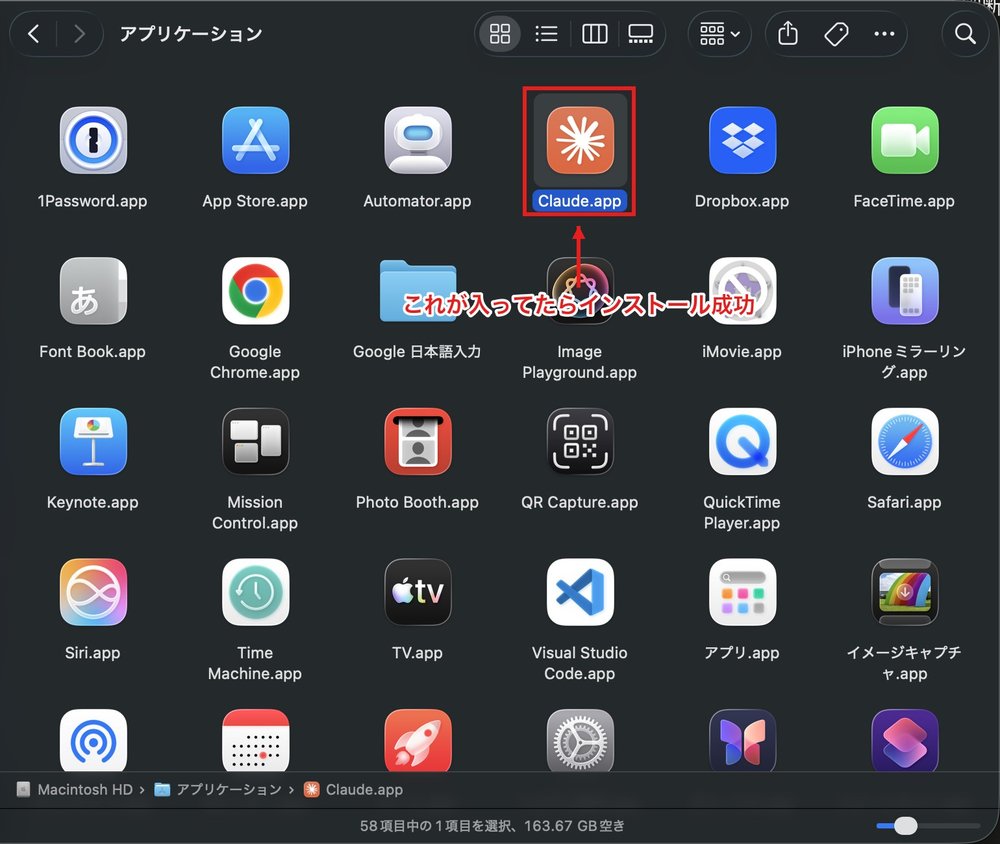The image size is (1000, 844).
Task: Switch to gallery view
Action: pos(640,33)
